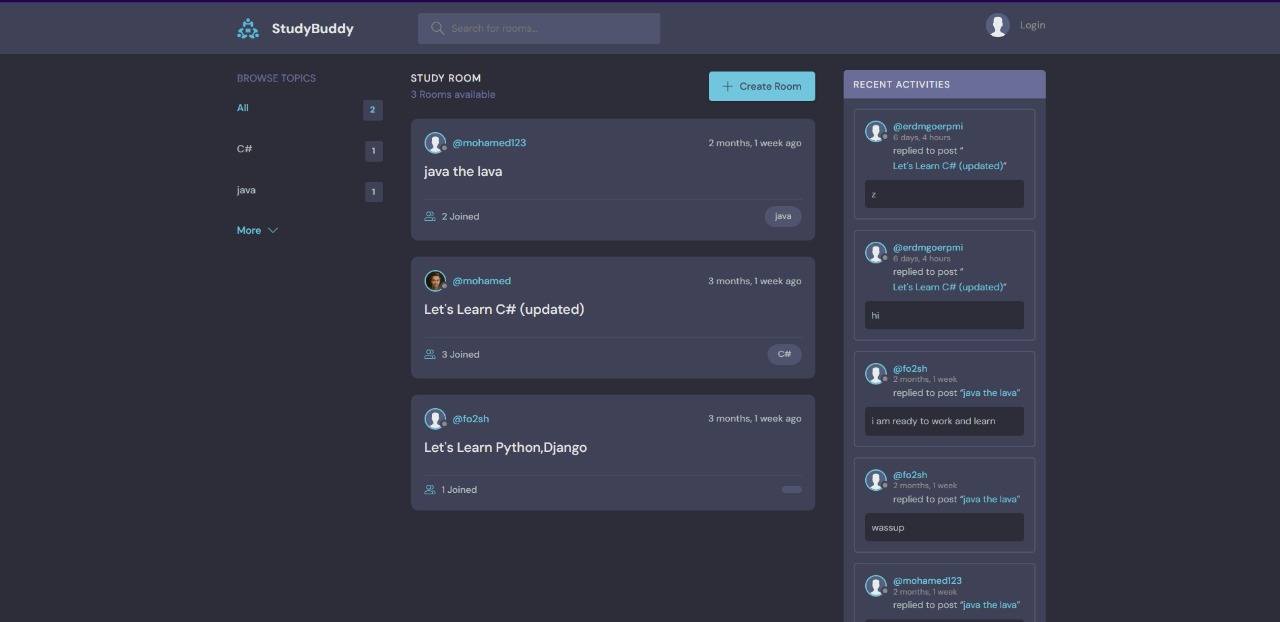Screen dimensions: 1280x622
Task: Open the "java the lava" room title
Action: tap(463, 171)
